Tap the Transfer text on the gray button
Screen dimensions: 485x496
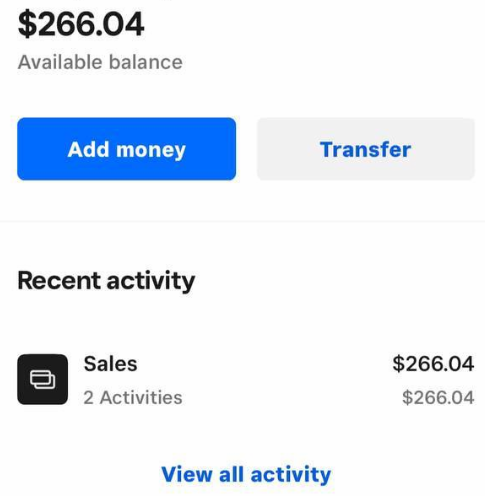click(x=366, y=149)
